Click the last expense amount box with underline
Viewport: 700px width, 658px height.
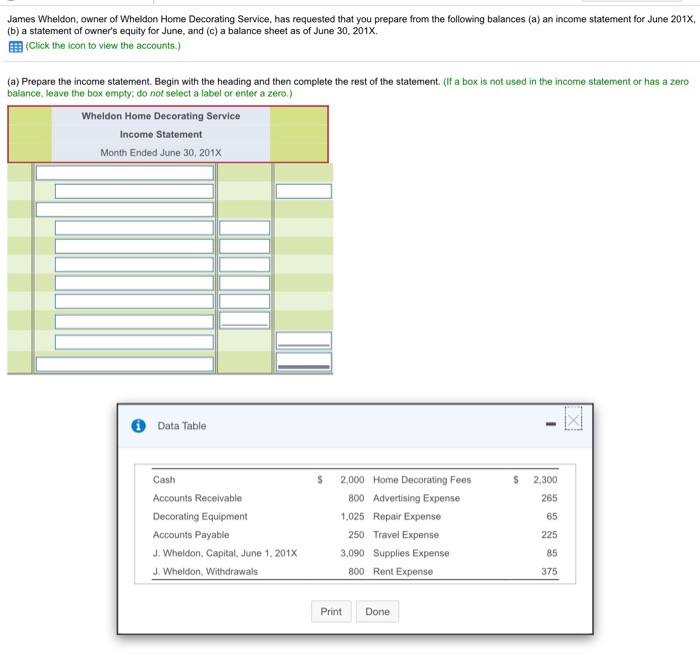(244, 320)
